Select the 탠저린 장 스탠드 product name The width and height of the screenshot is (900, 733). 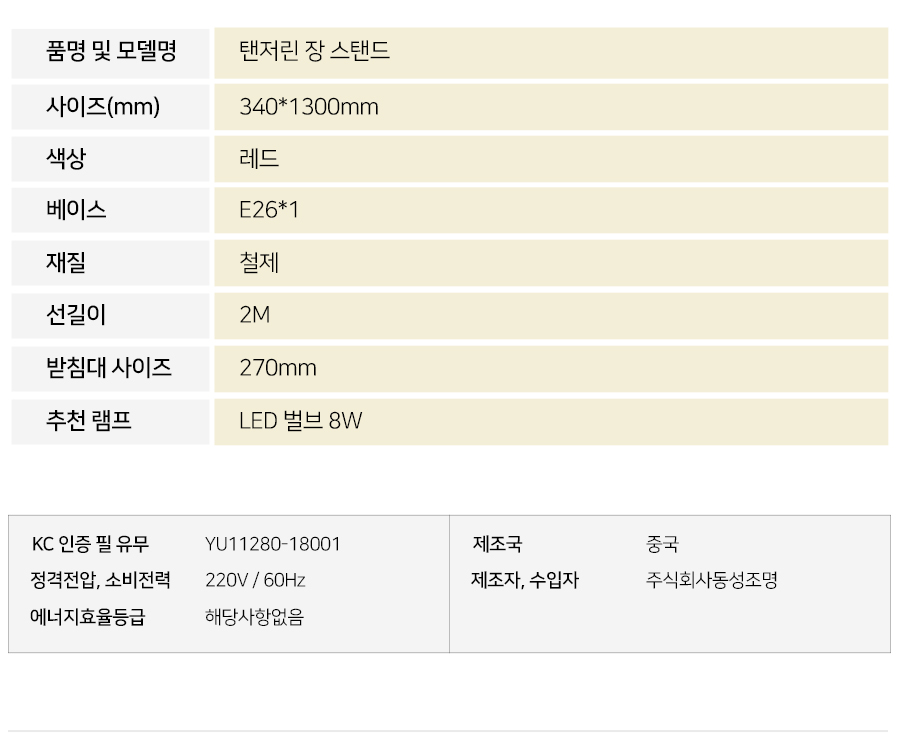coord(315,51)
